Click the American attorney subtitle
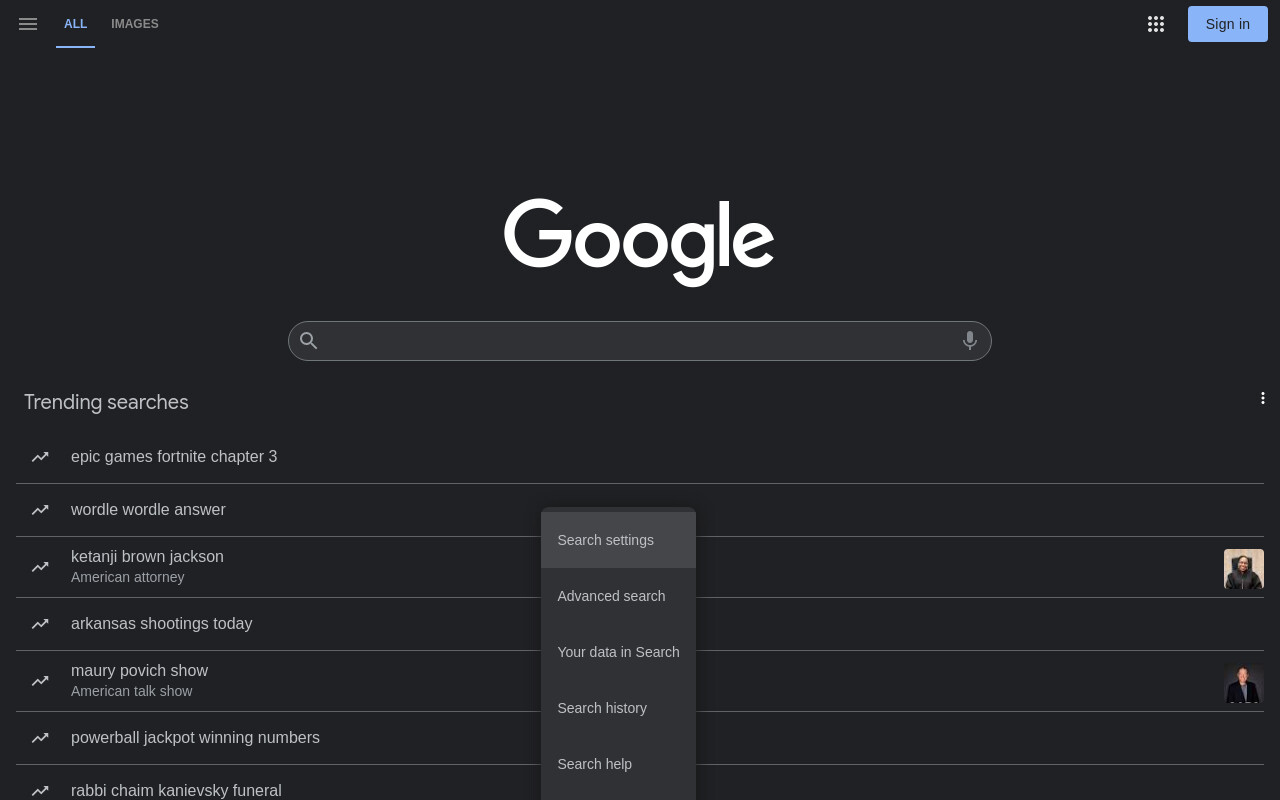 [128, 577]
